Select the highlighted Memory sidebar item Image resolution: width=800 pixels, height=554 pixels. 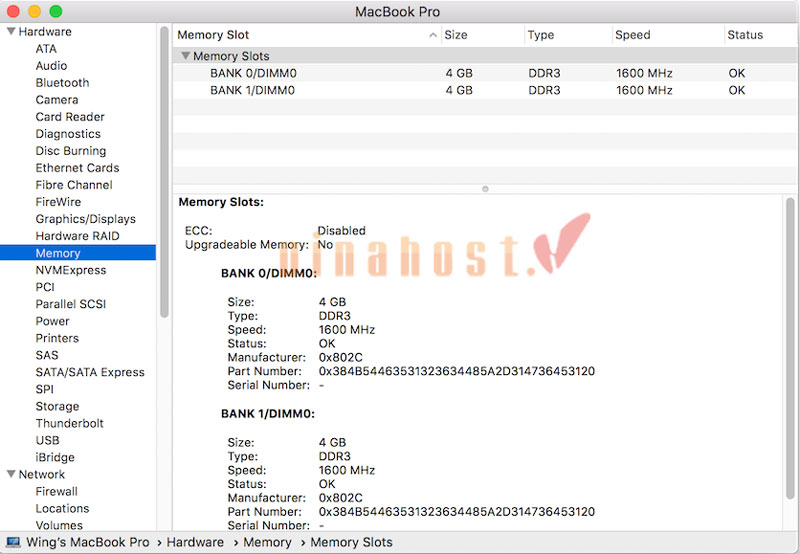point(78,253)
